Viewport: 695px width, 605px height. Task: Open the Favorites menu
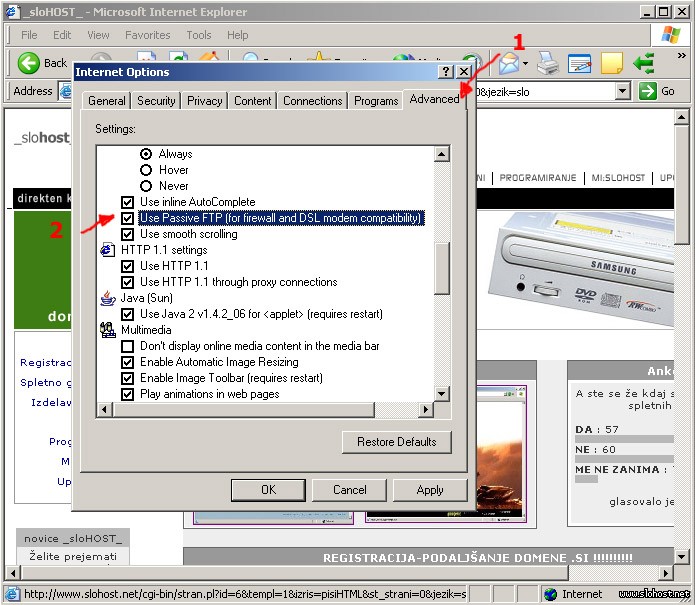click(148, 35)
